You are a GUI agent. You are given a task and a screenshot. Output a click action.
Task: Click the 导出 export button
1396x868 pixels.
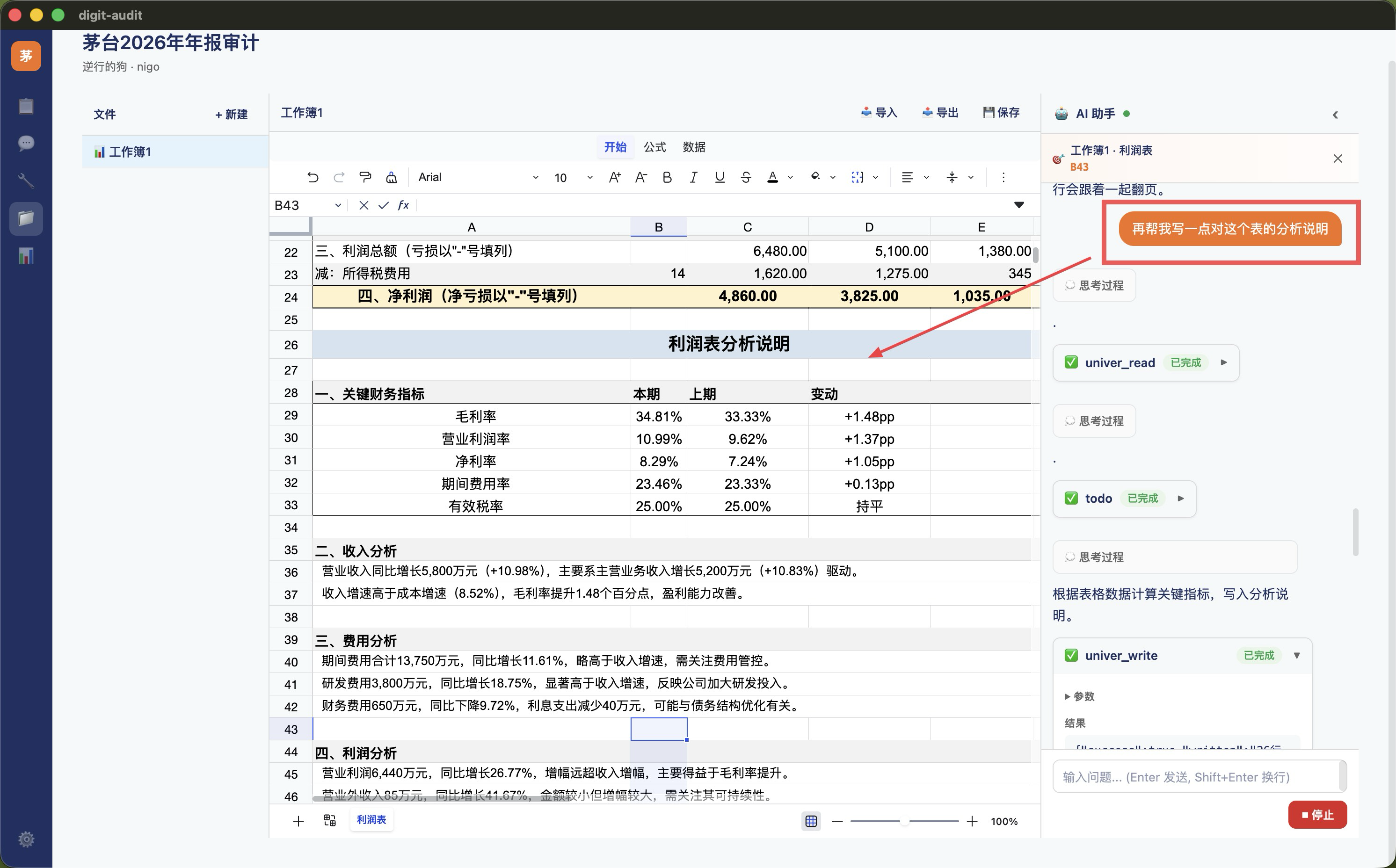940,113
